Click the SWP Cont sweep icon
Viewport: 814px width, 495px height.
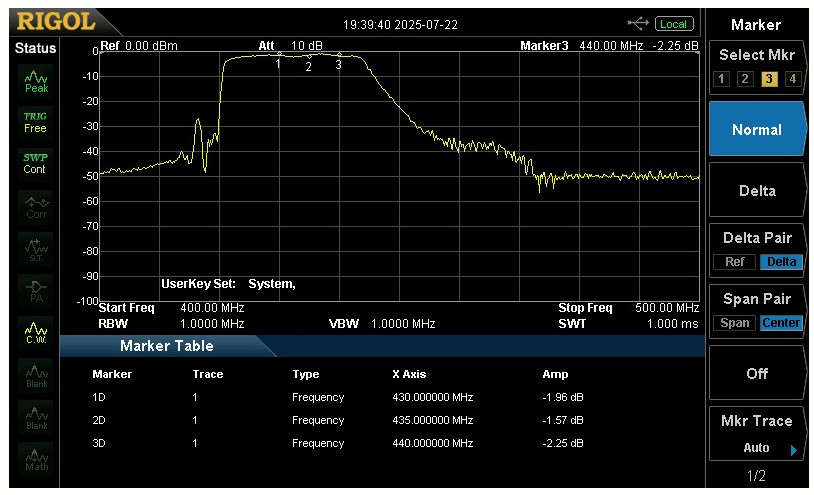tap(36, 163)
